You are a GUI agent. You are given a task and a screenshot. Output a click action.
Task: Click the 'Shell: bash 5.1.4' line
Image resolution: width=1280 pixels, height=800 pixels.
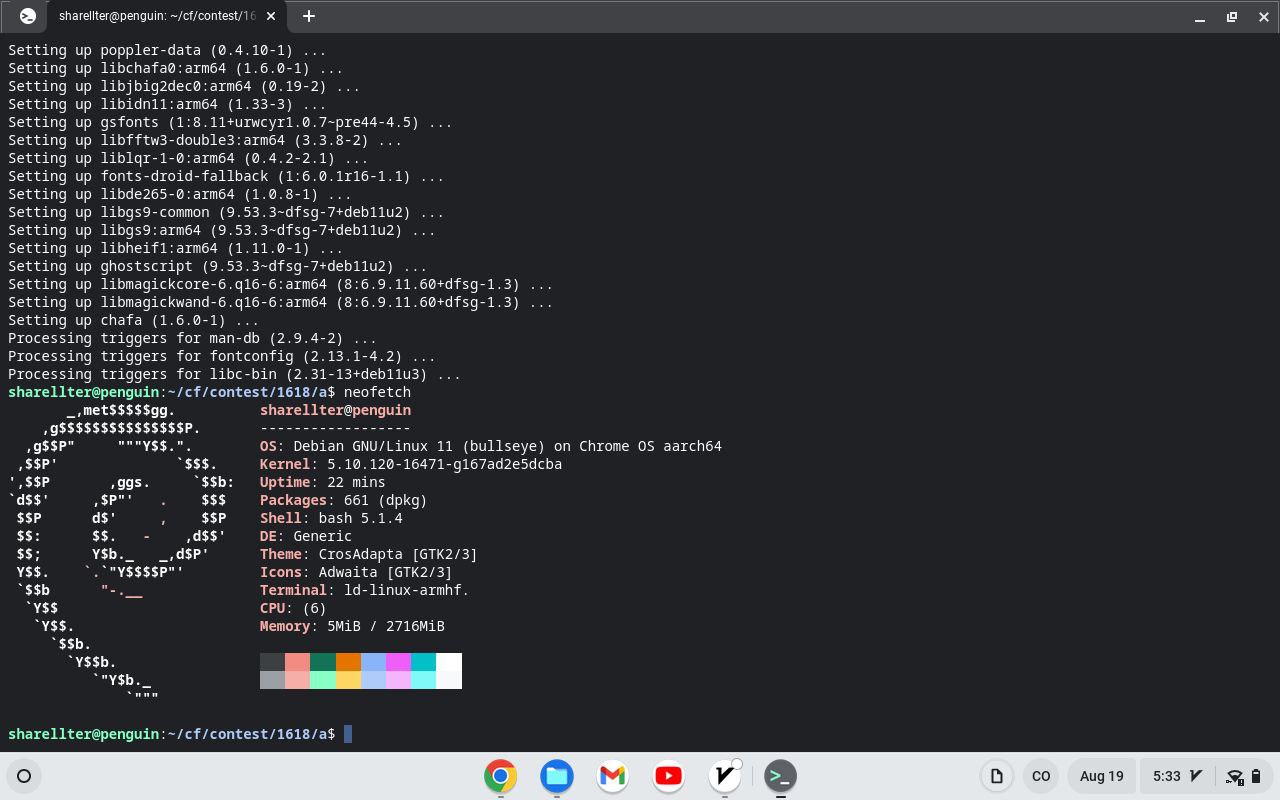pos(331,518)
